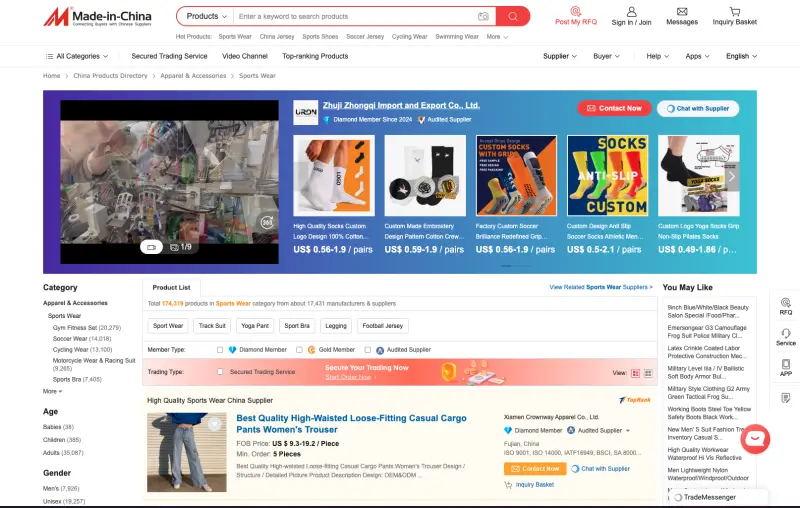
Task: Switch to grid view icon
Action: (x=648, y=373)
